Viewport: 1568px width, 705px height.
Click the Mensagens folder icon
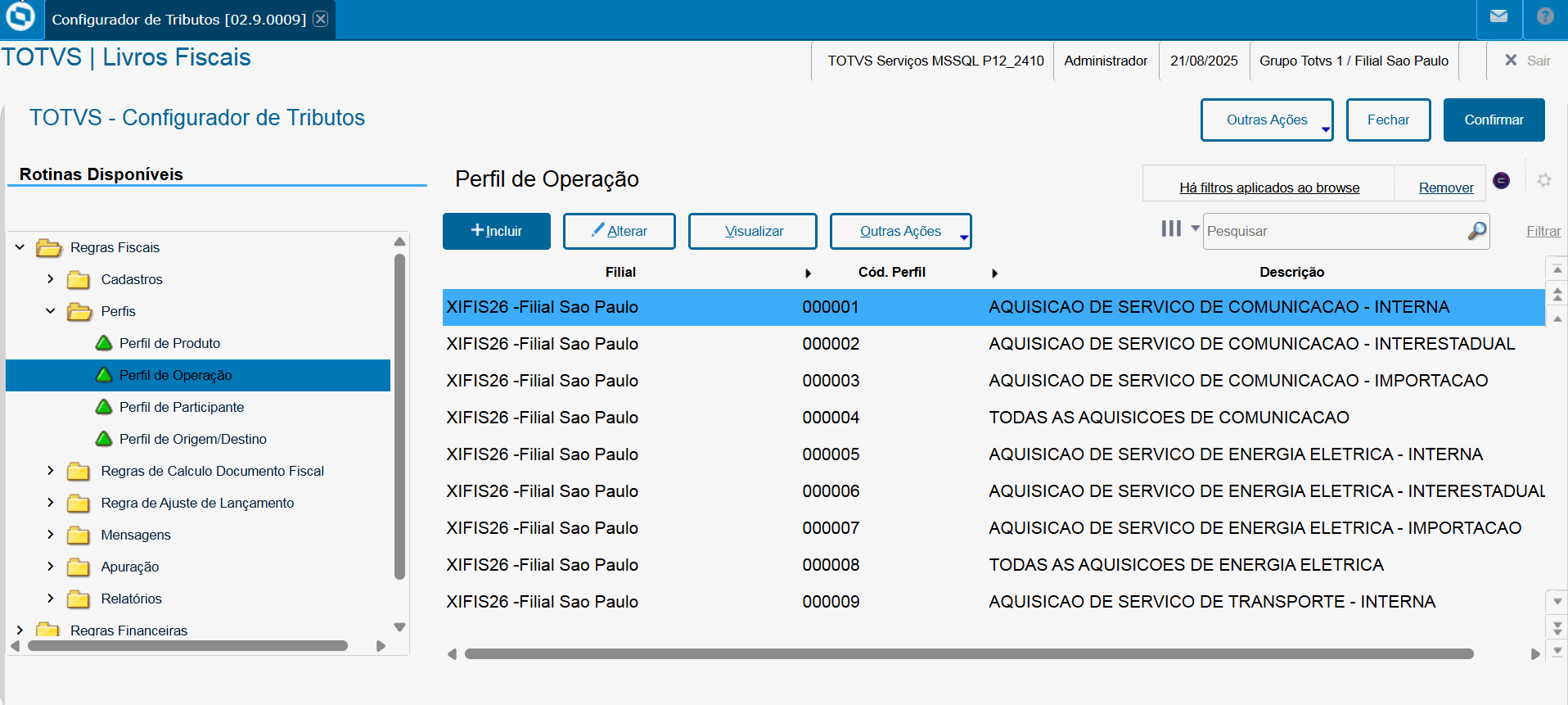point(79,535)
